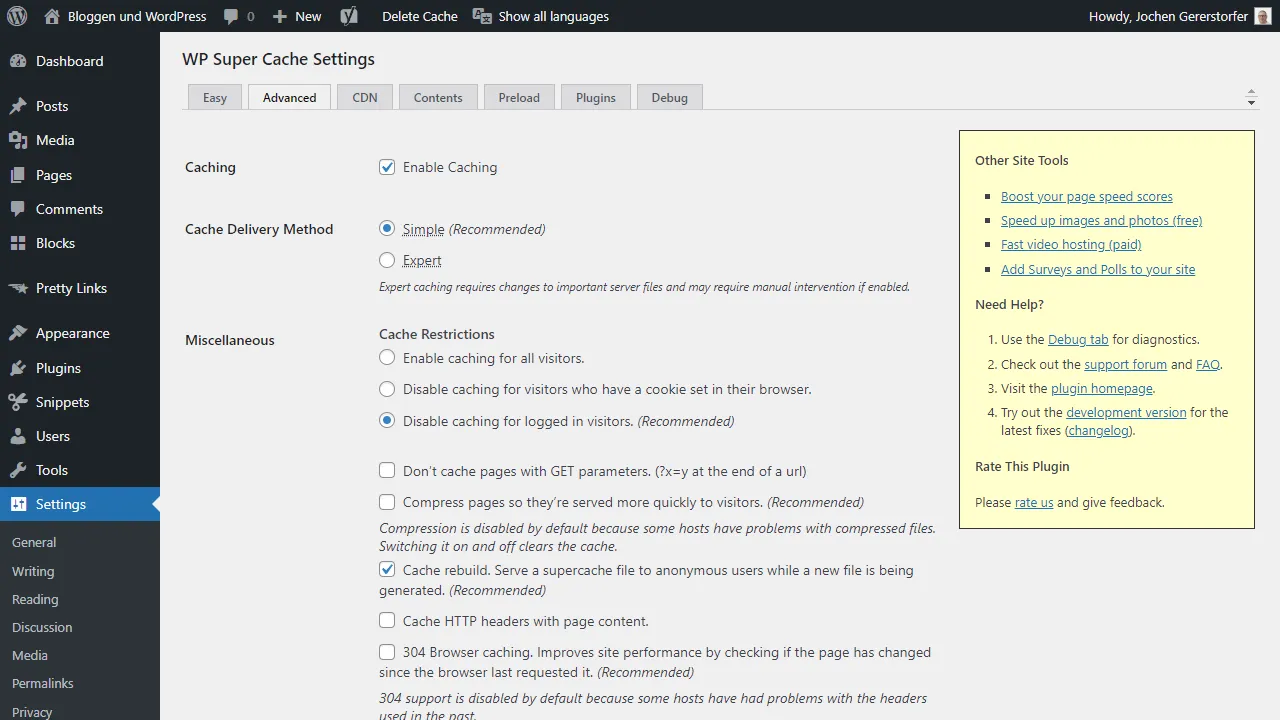Open the comments bubble icon in admin bar

[x=231, y=17]
